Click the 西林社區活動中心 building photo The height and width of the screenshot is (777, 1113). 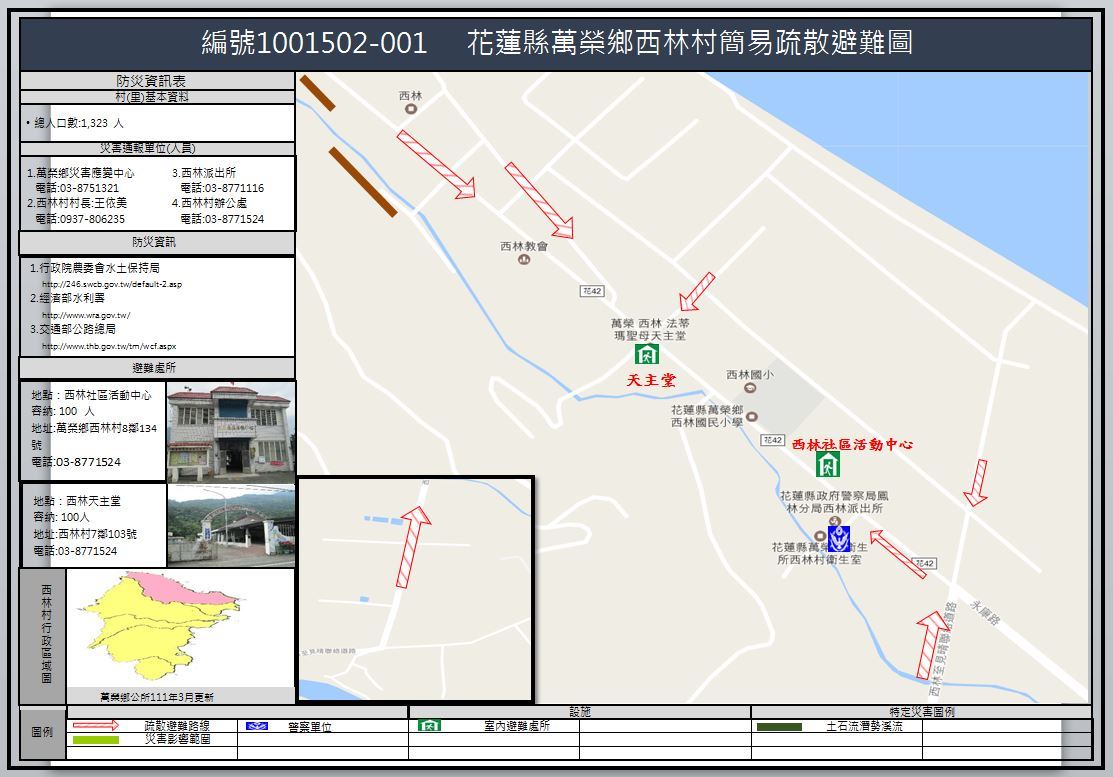point(231,432)
